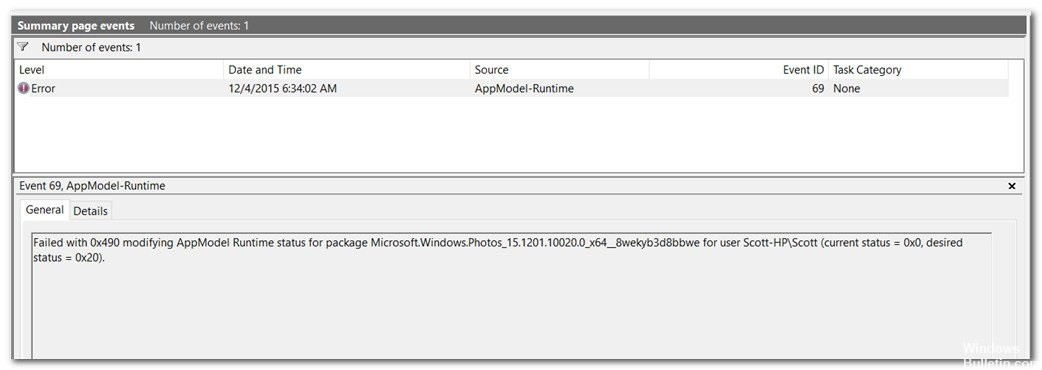Click the AppModel-Runtime source cell

point(524,88)
